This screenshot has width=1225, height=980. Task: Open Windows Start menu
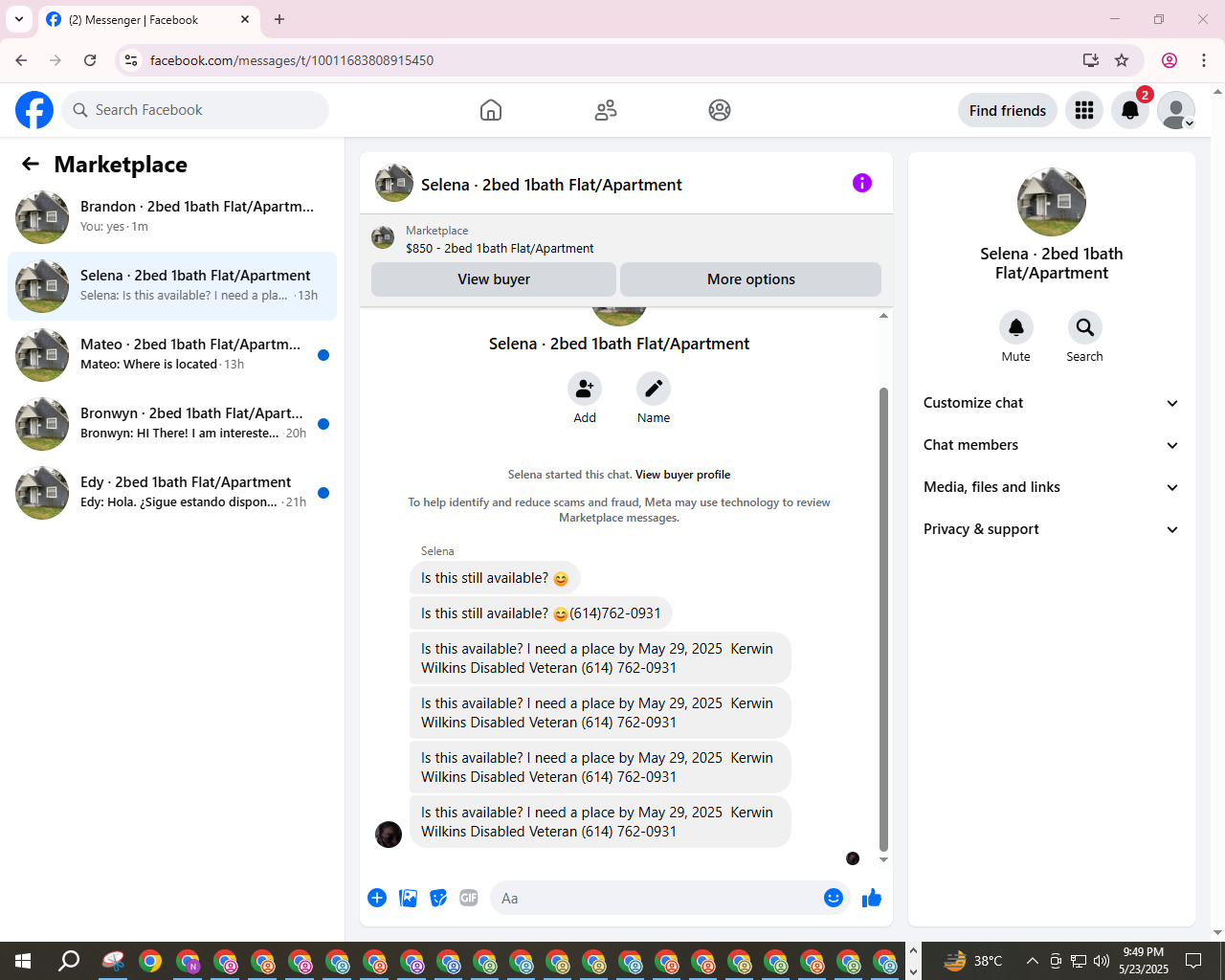click(x=23, y=961)
